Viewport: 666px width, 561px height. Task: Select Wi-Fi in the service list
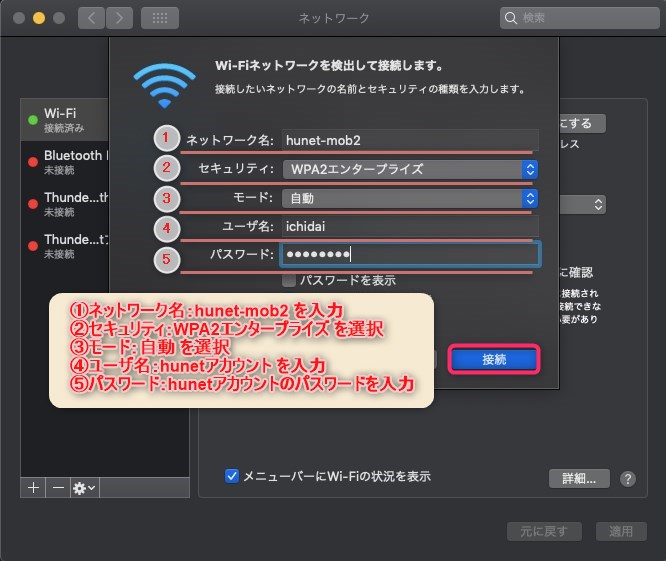point(105,122)
